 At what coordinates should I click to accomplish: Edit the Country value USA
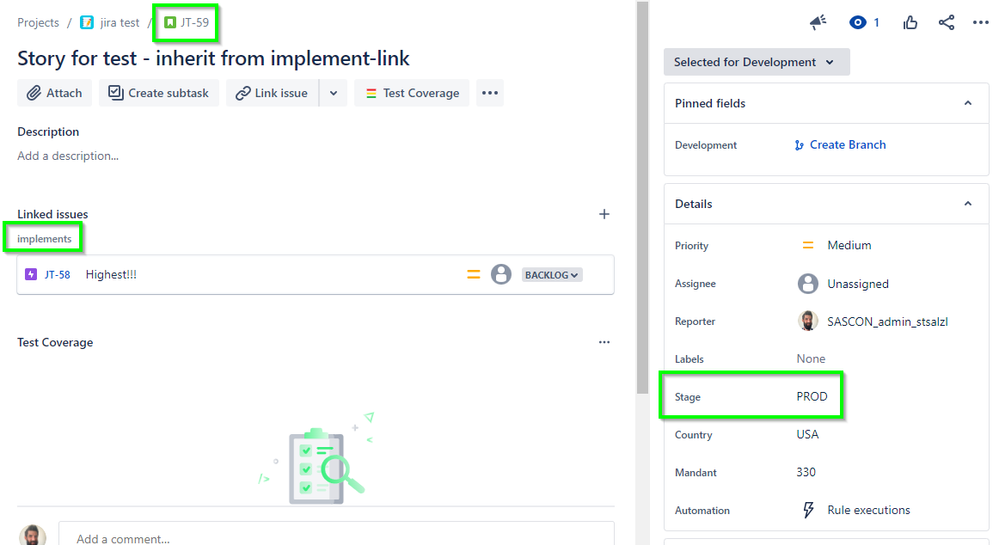coord(807,435)
